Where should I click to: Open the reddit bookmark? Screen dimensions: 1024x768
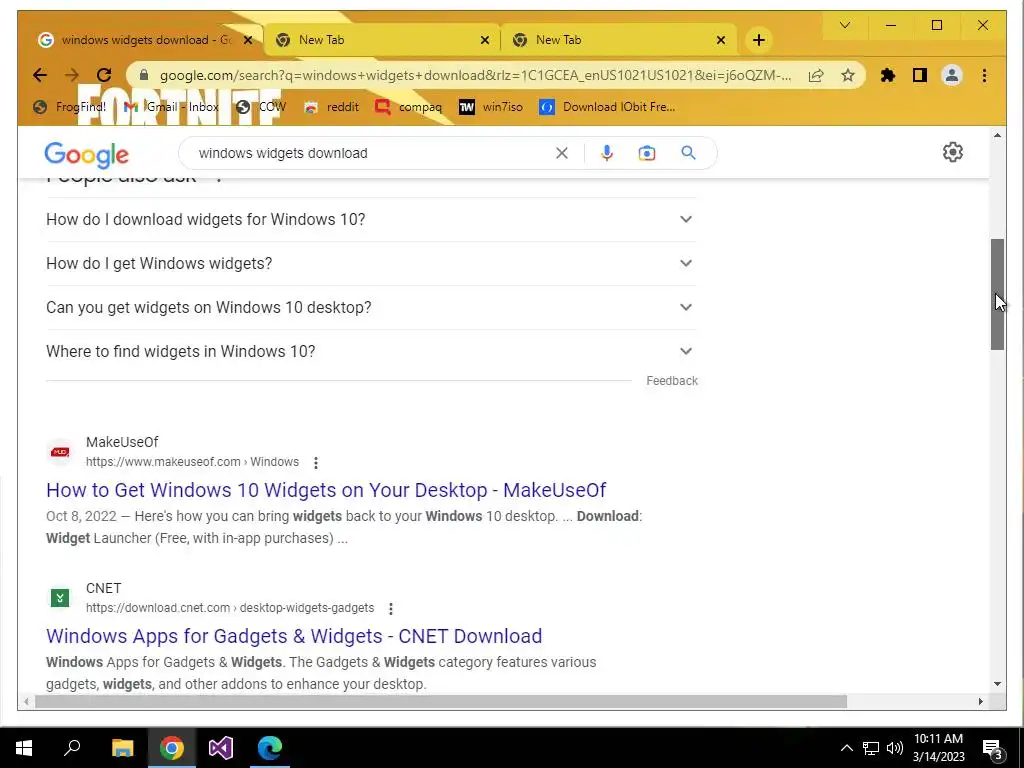(x=332, y=106)
